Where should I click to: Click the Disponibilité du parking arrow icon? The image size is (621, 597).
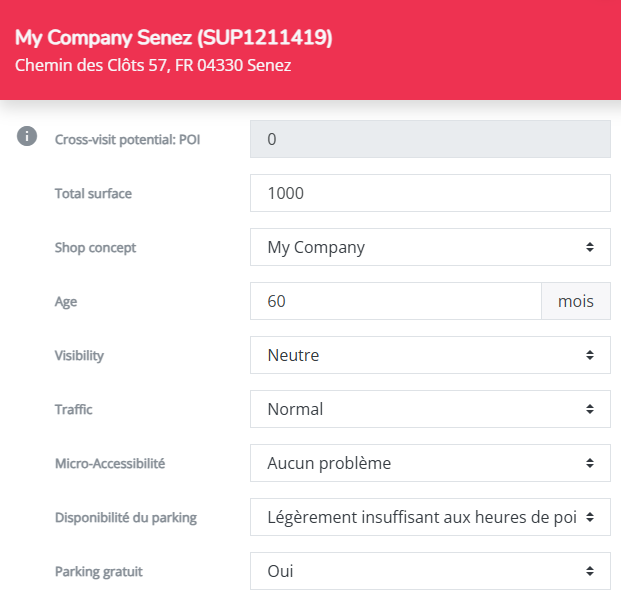590,517
